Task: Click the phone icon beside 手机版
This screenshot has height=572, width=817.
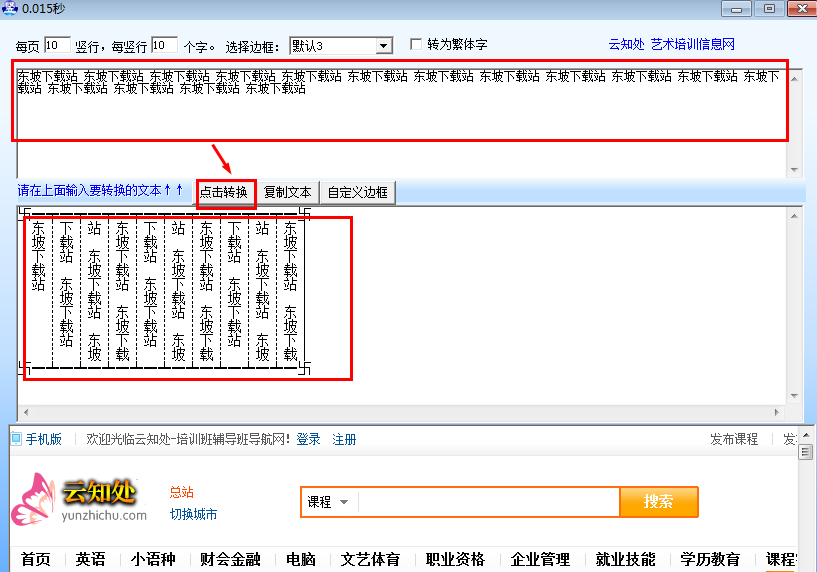Action: coord(17,439)
